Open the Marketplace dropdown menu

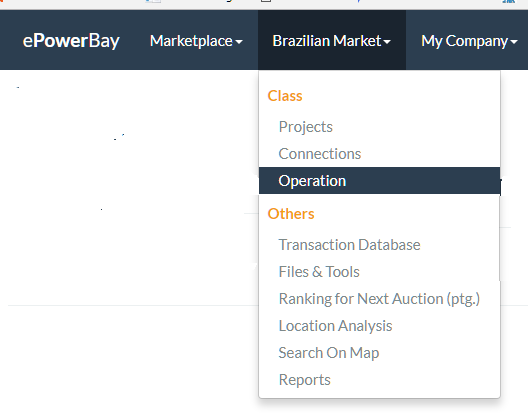196,41
